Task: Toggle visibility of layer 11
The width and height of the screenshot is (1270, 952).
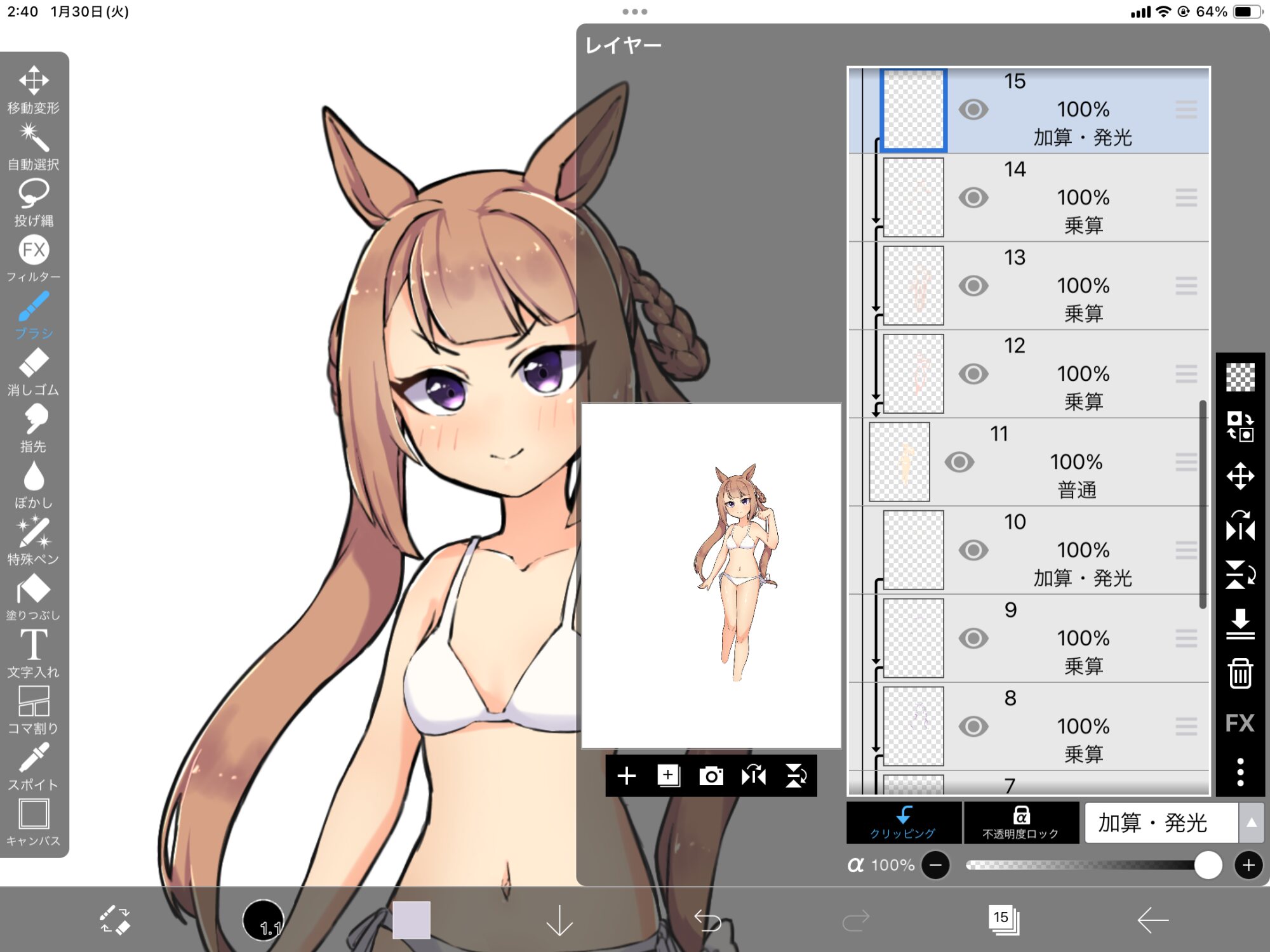Action: (x=959, y=462)
